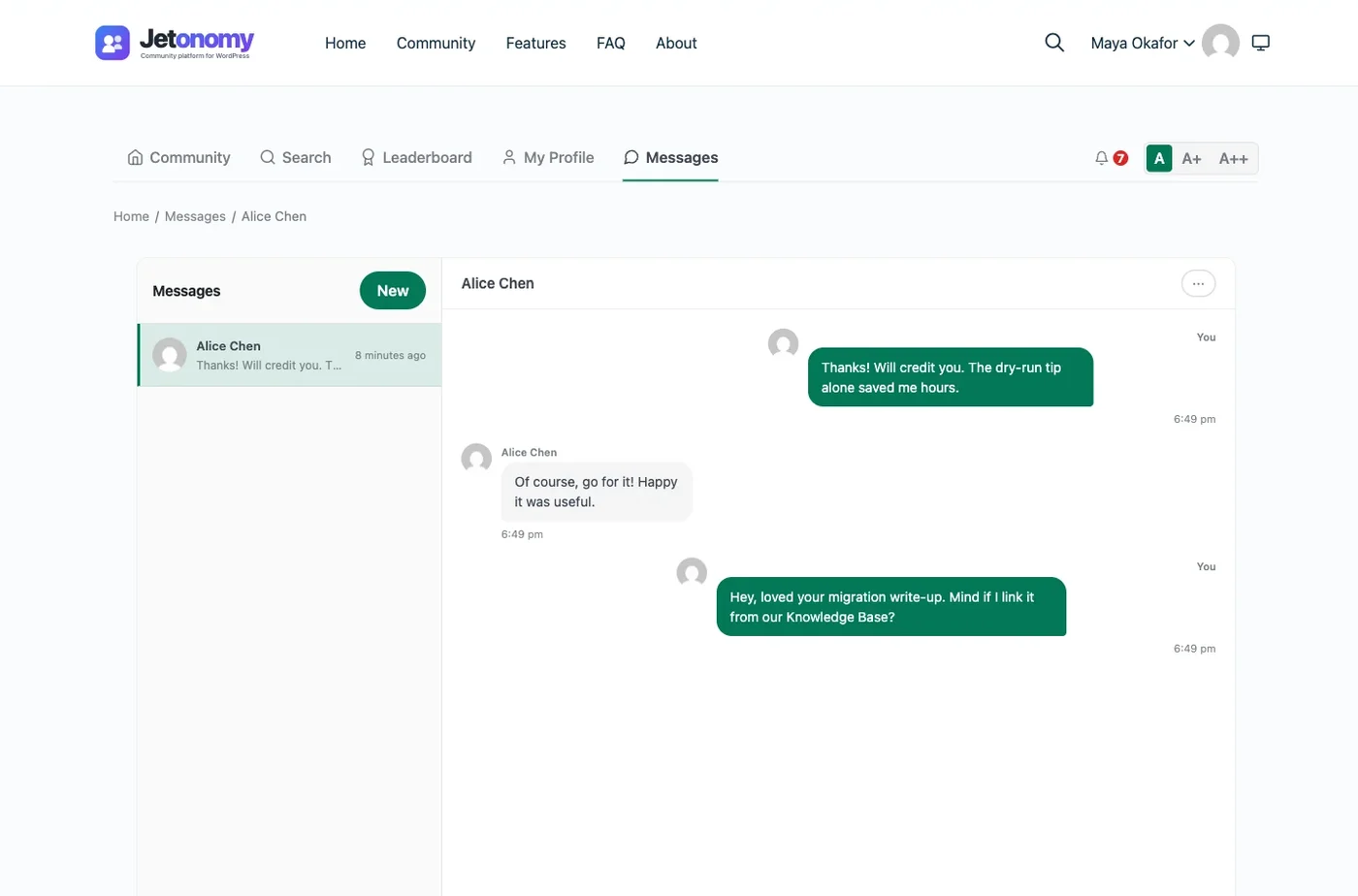Start a New message
This screenshot has width=1358, height=896.
(x=393, y=291)
